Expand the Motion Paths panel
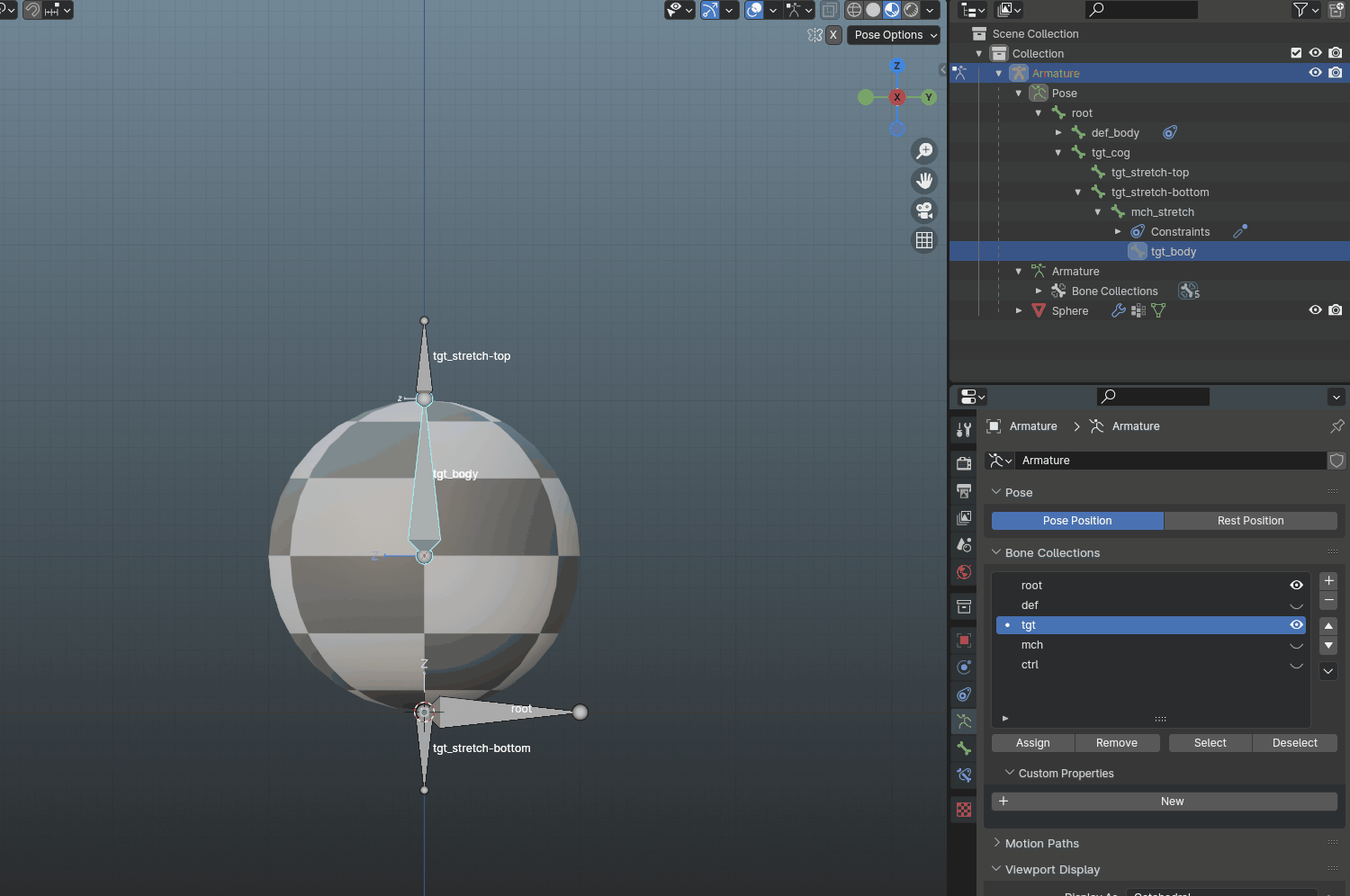The width and height of the screenshot is (1350, 896). click(1042, 844)
